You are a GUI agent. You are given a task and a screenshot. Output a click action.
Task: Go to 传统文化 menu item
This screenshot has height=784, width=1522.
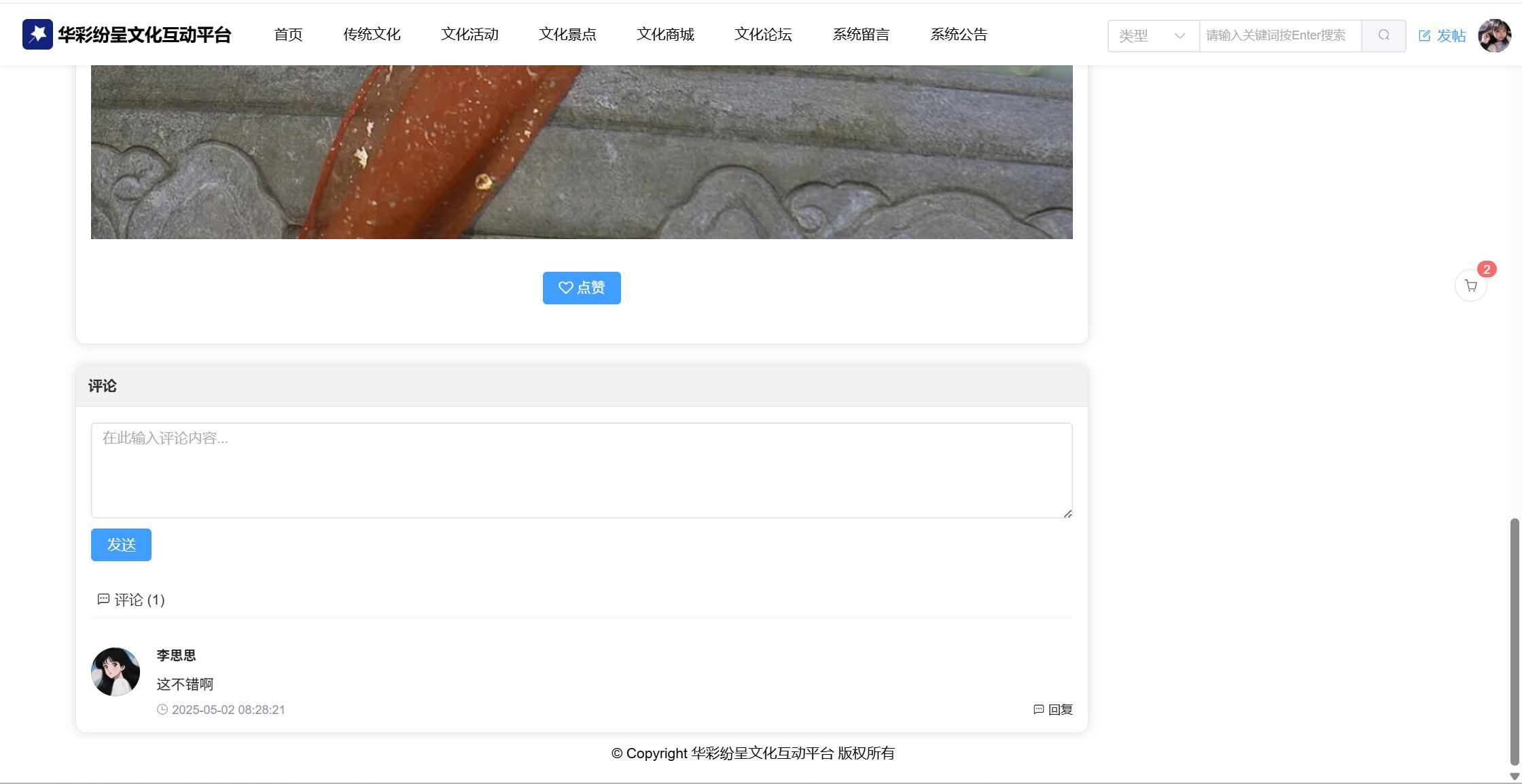(372, 34)
